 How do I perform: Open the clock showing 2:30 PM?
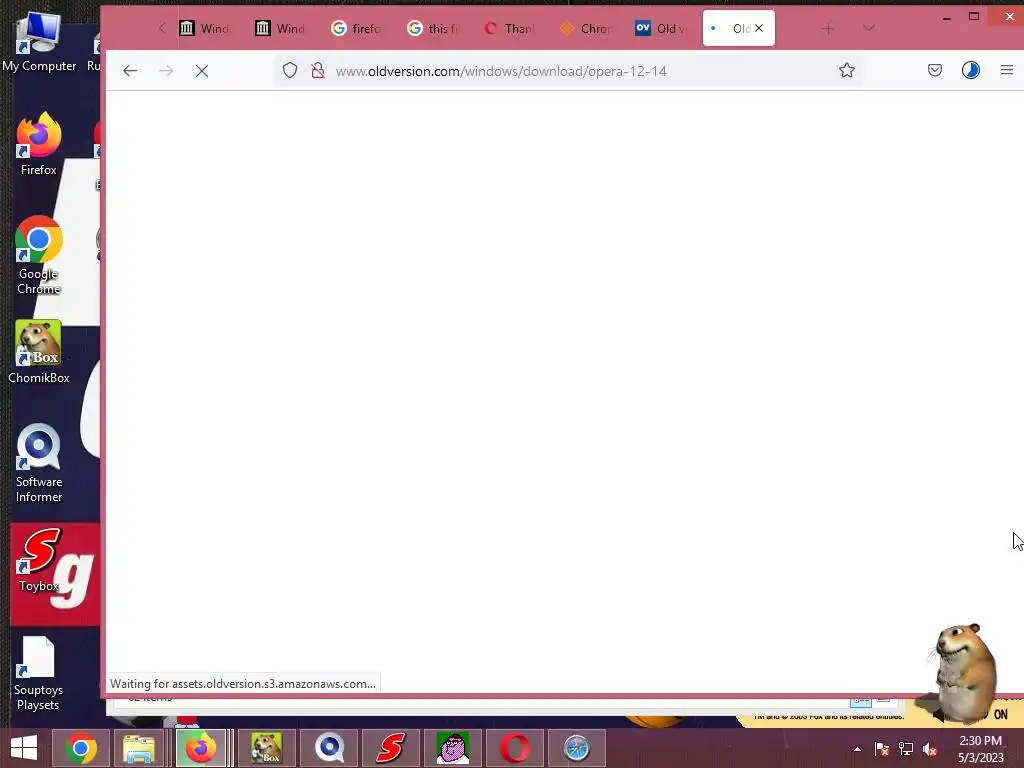981,749
